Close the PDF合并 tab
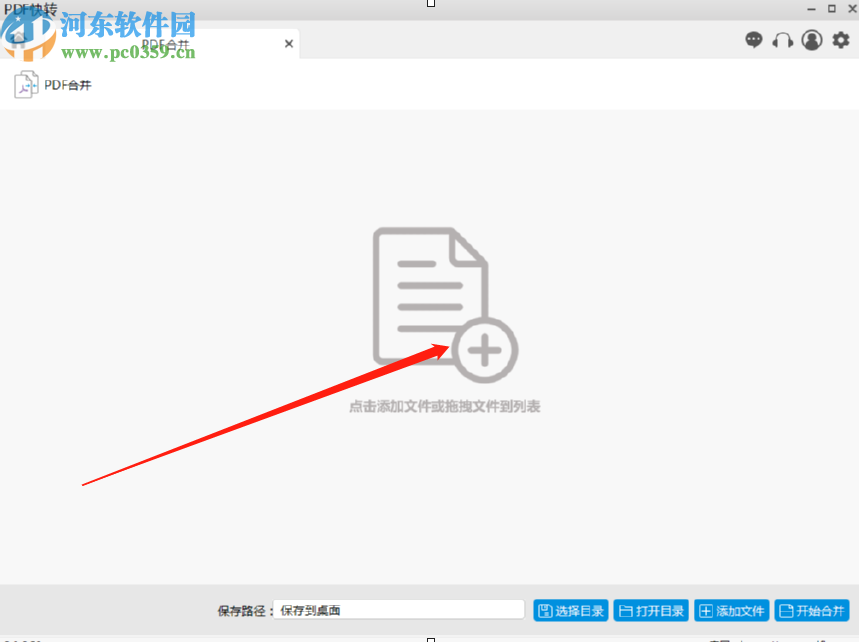The width and height of the screenshot is (859, 642). pos(288,43)
